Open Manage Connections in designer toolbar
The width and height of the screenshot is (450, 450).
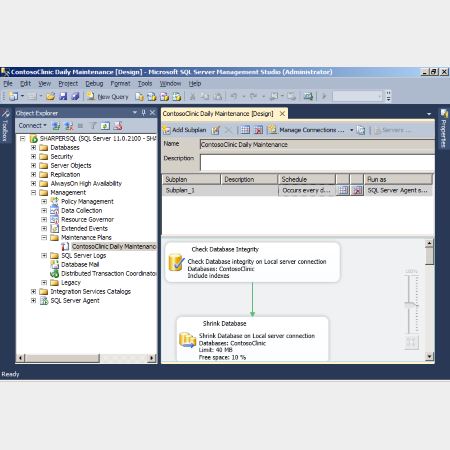tap(307, 130)
